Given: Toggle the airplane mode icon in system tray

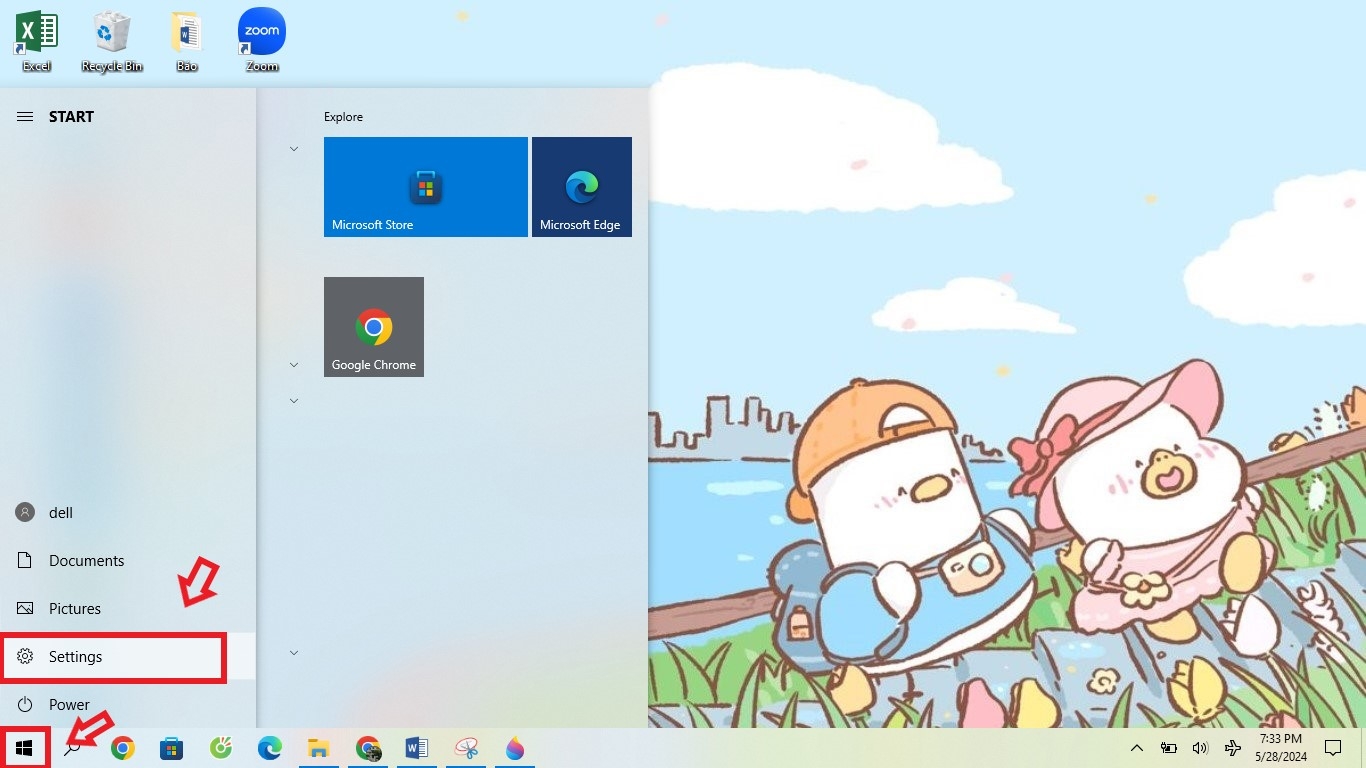Looking at the screenshot, I should (1232, 748).
